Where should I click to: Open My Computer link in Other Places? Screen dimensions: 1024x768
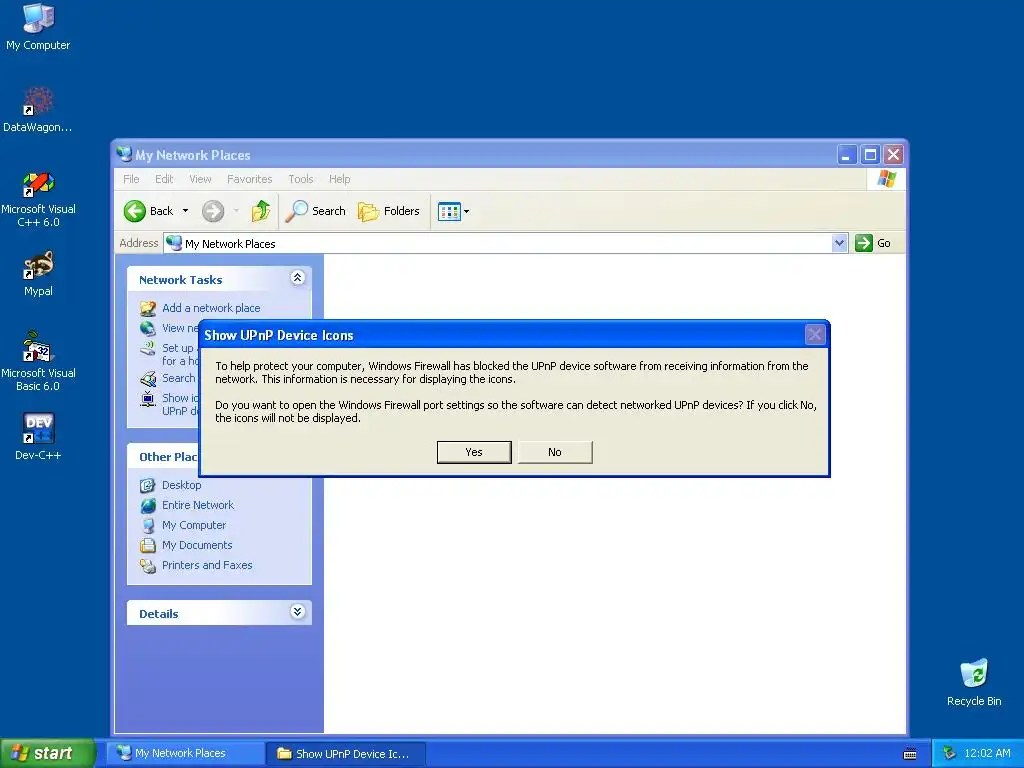coord(194,525)
